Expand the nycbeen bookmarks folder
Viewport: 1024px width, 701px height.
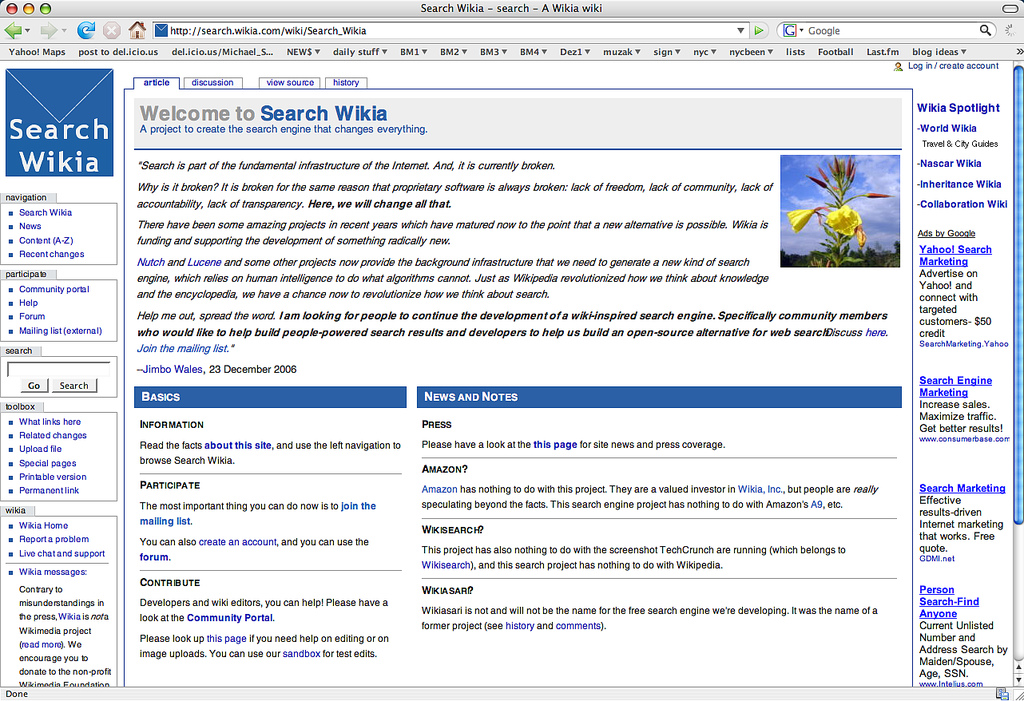click(751, 52)
